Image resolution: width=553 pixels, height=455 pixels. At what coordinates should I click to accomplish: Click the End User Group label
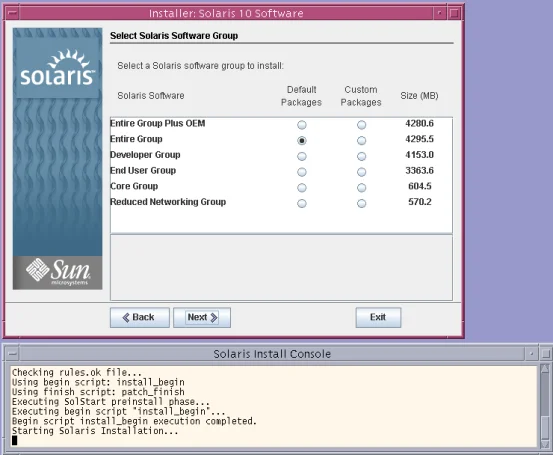(x=143, y=170)
